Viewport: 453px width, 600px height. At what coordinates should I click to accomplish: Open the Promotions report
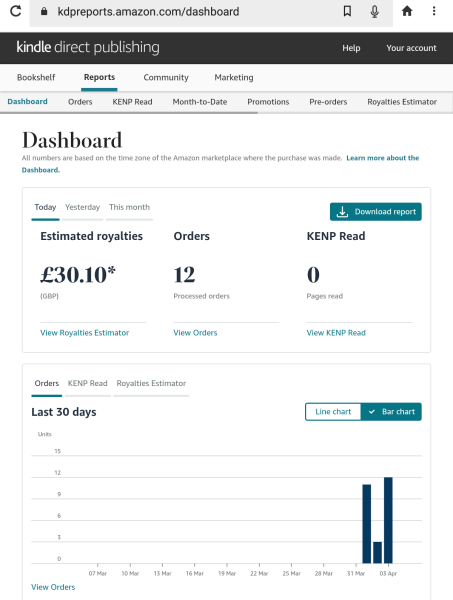[x=268, y=102]
